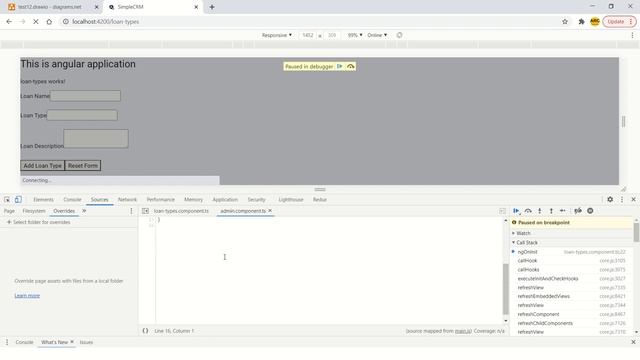
Task: Resume script execution in debugger toolbar
Action: click(516, 211)
